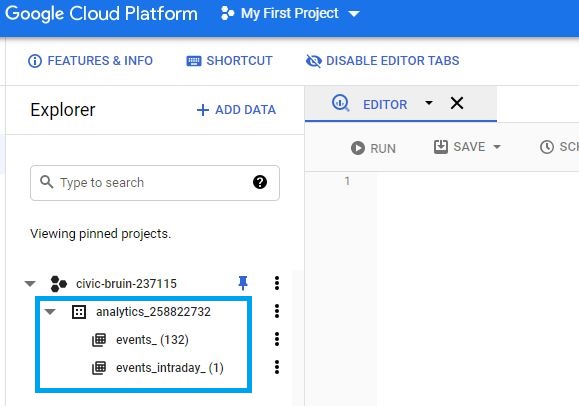Run the query
Image resolution: width=579 pixels, height=406 pixels.
coord(374,149)
